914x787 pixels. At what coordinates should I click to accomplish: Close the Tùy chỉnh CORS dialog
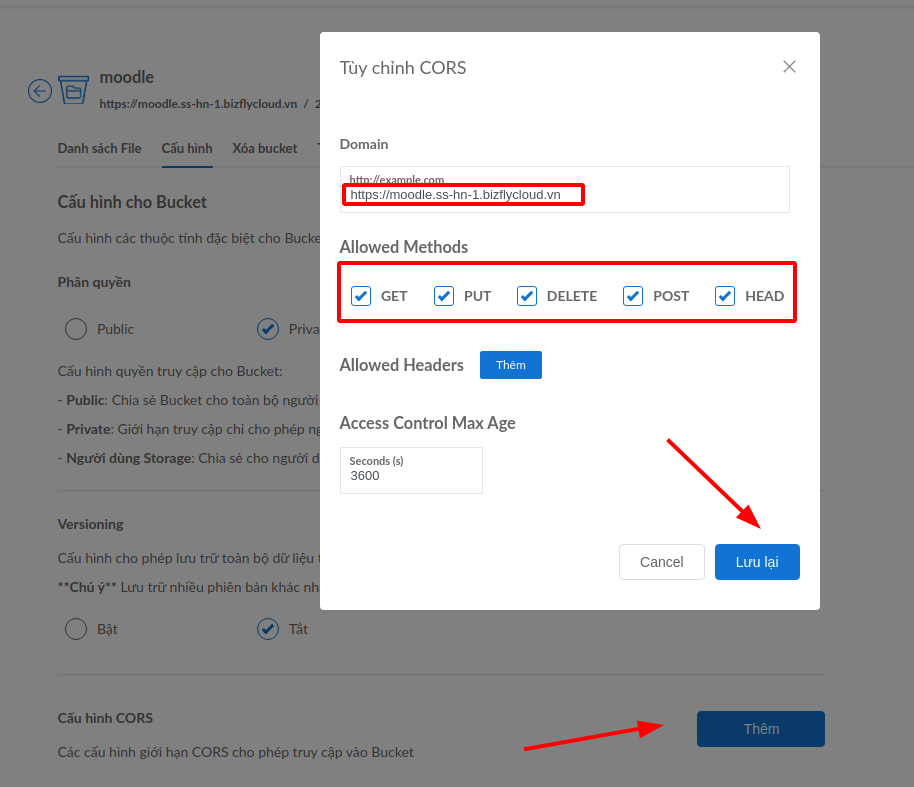point(789,67)
